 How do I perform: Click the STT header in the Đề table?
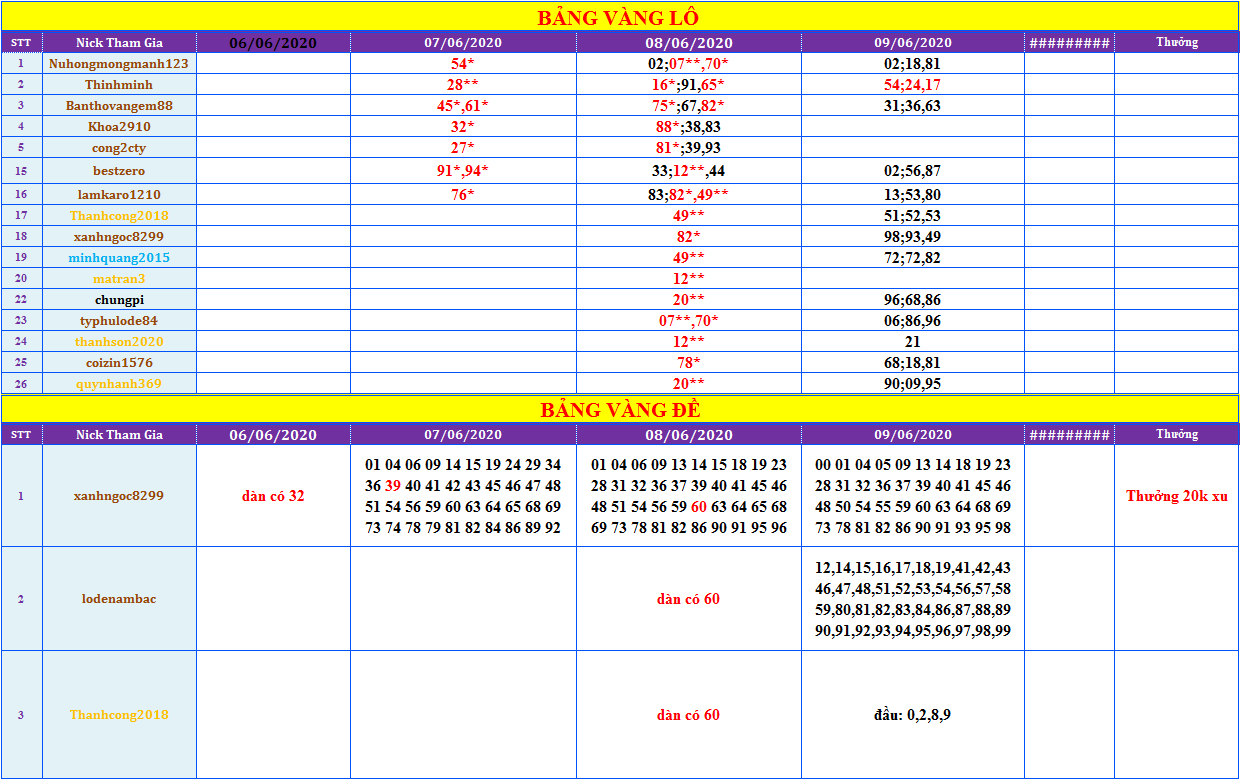click(x=21, y=434)
